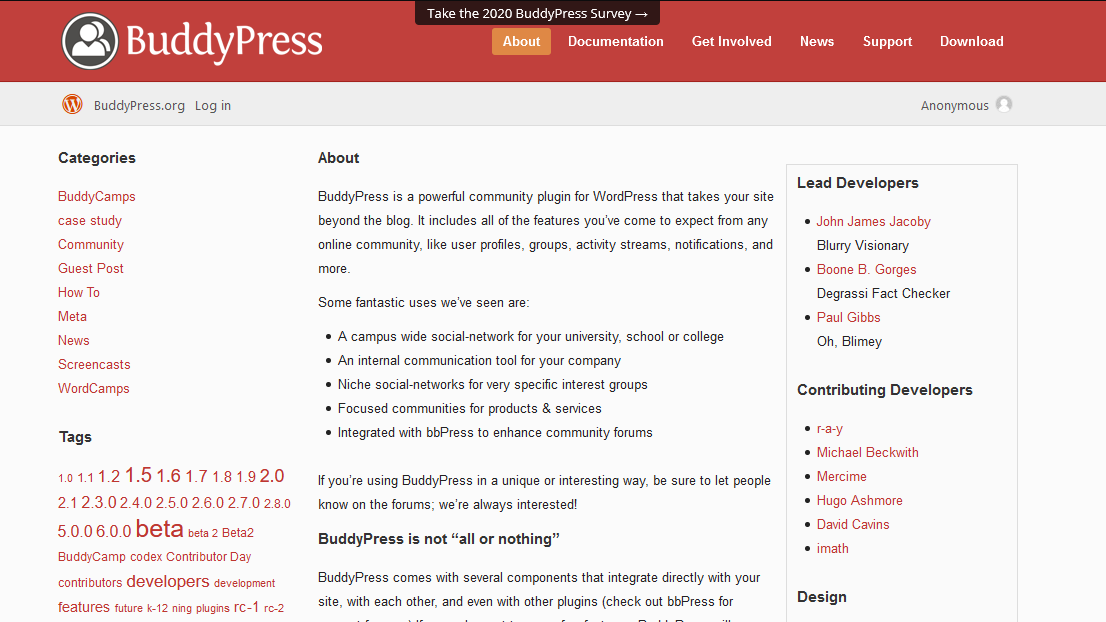Select the 2.3.0 tag
Screen dimensions: 1106x622
coord(99,502)
